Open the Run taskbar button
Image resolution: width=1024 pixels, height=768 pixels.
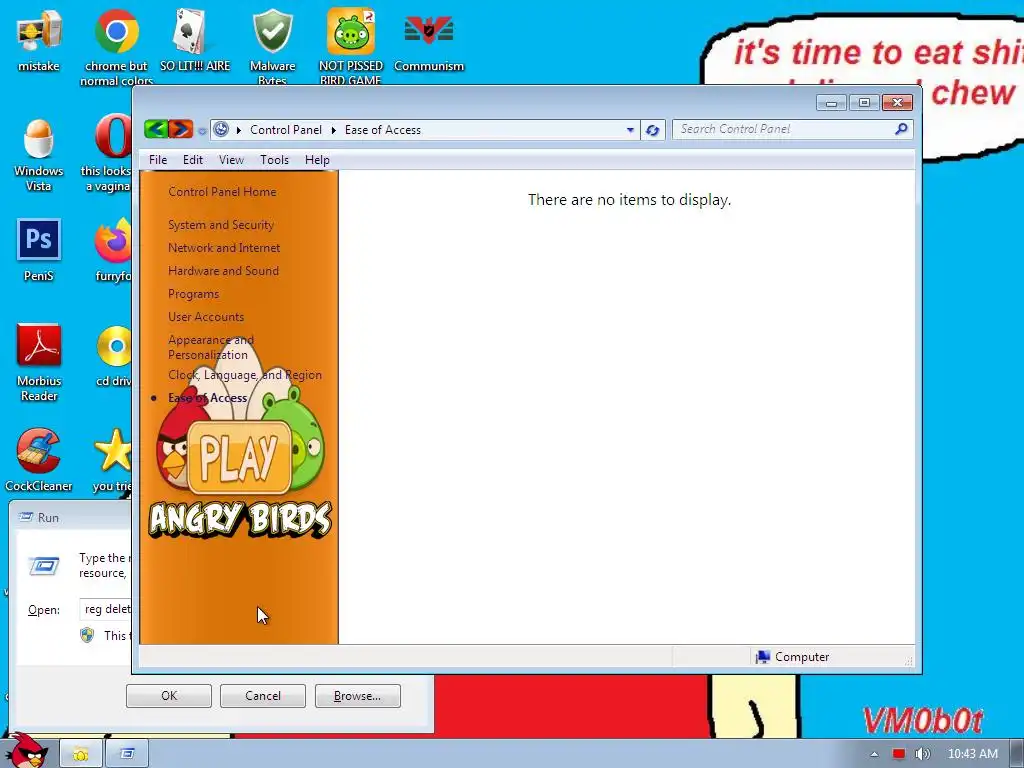(127, 754)
